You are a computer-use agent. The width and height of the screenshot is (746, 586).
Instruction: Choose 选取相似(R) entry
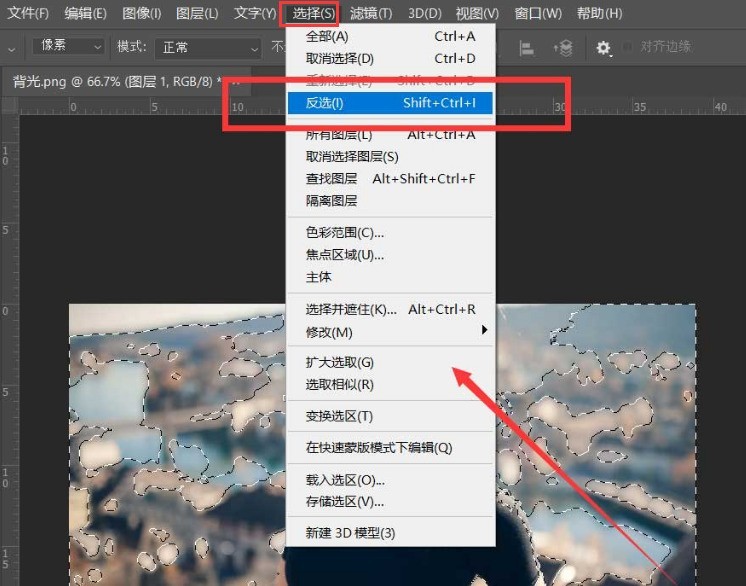click(x=390, y=384)
